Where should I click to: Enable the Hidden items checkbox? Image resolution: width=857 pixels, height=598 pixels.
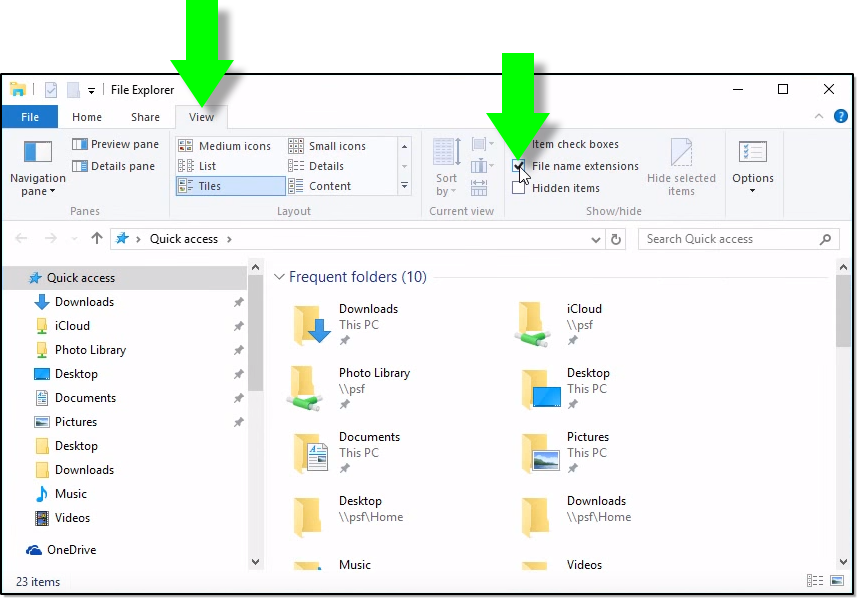tap(518, 188)
